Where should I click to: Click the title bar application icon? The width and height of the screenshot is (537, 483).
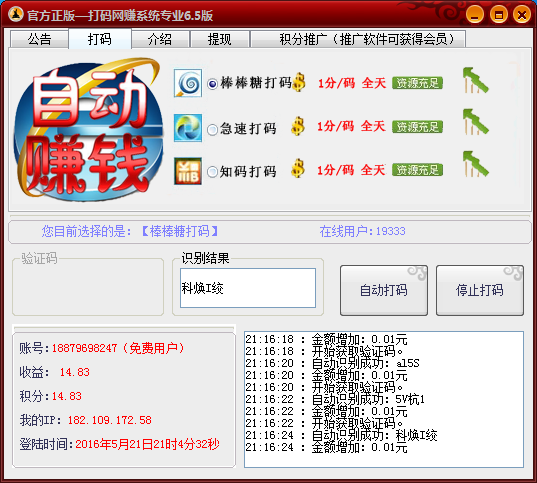(x=16, y=14)
